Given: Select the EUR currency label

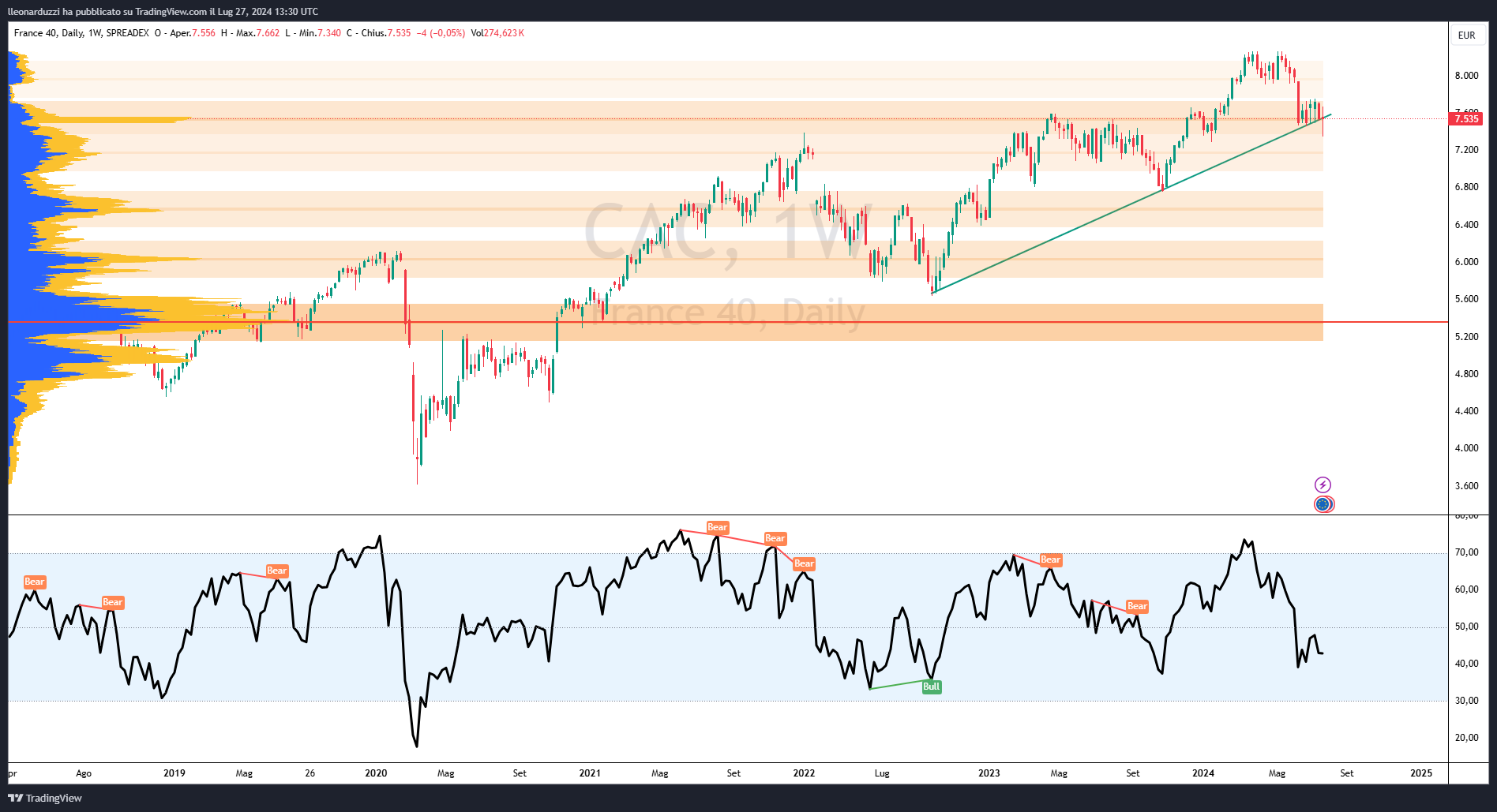Looking at the screenshot, I should pos(1466,35).
